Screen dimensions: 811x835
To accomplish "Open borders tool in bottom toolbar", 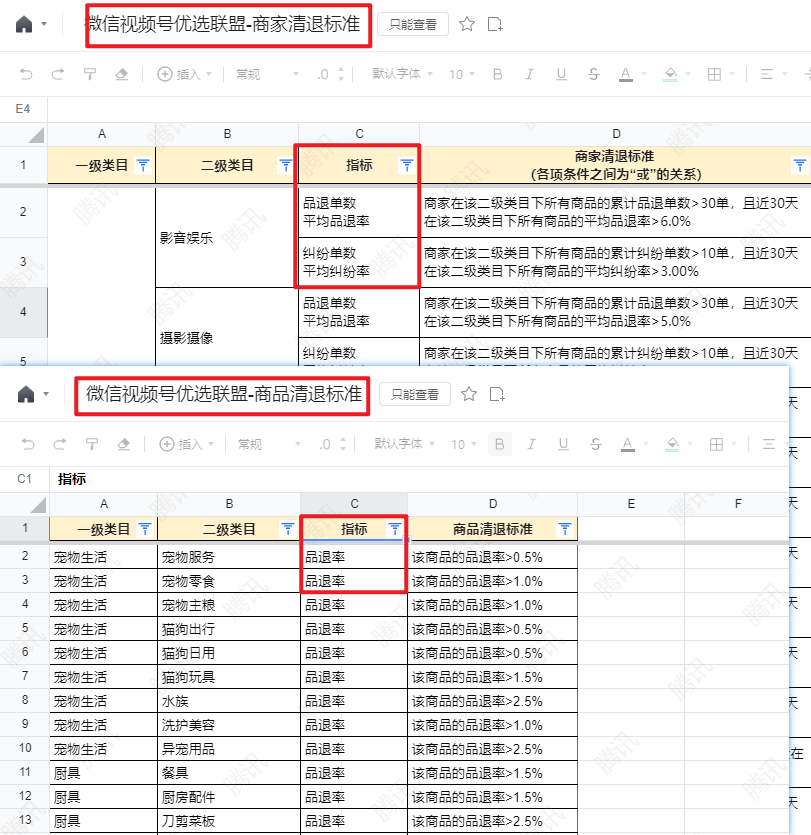I will 717,444.
